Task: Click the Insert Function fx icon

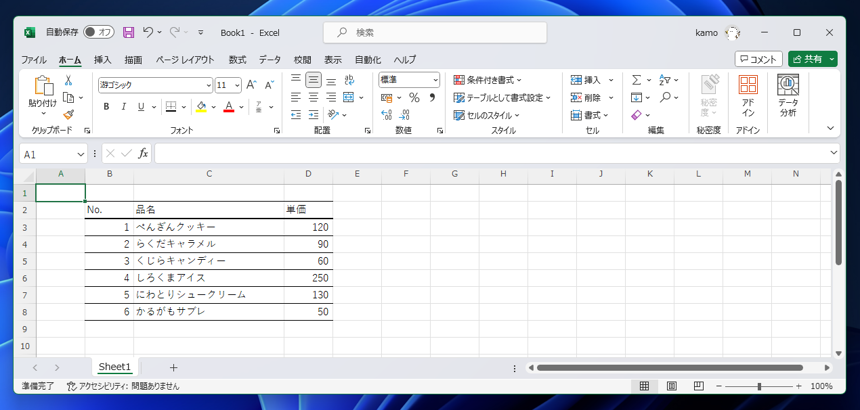Action: (x=143, y=153)
